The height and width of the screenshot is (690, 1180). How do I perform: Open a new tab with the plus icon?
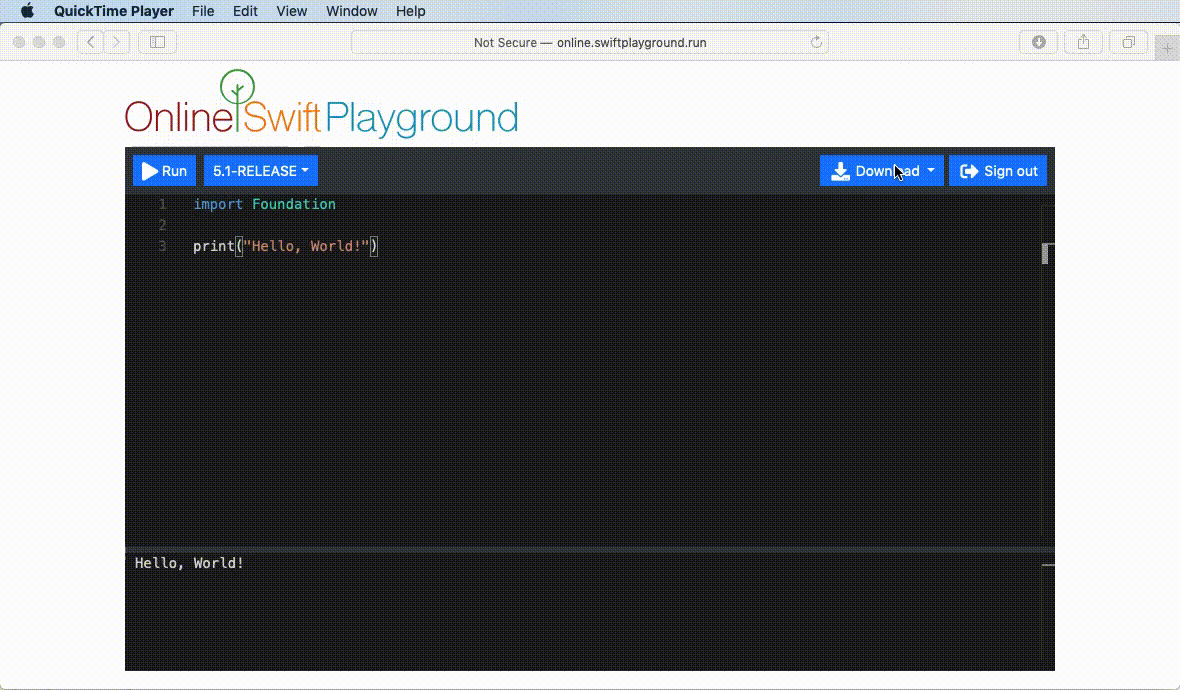(x=1167, y=48)
